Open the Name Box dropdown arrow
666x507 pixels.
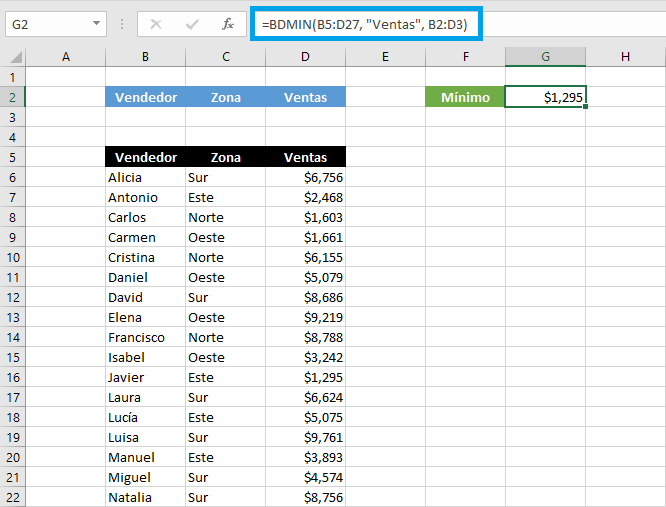click(x=96, y=24)
